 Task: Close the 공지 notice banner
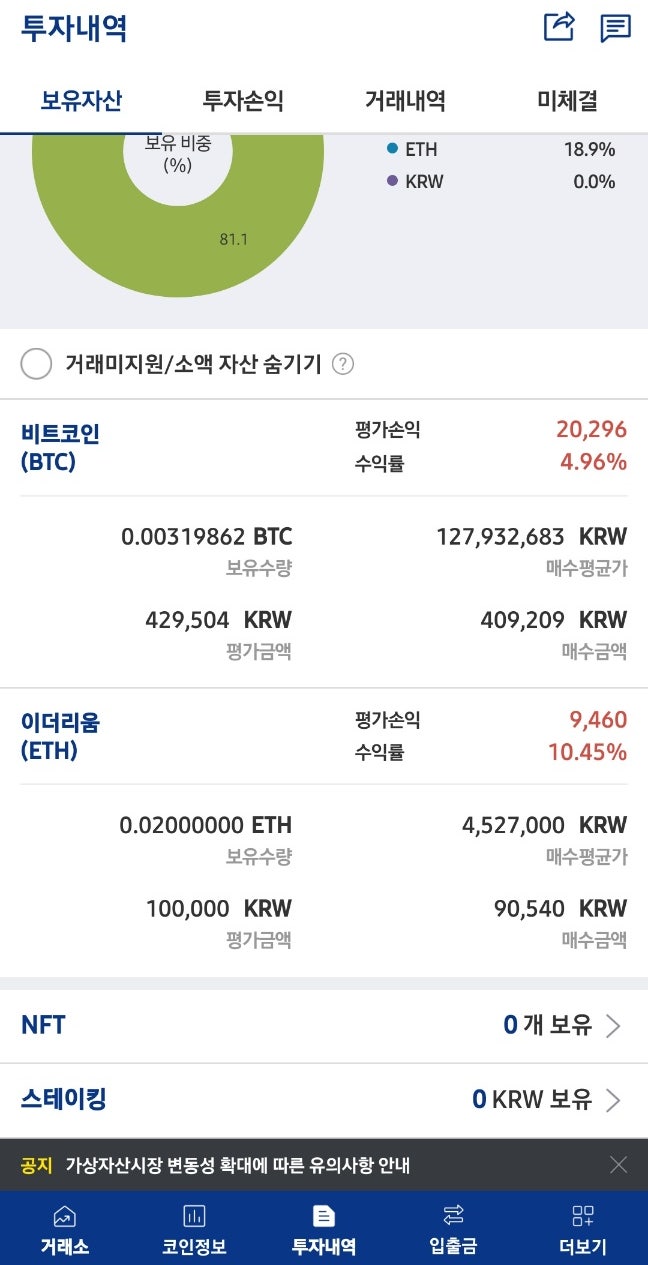coord(619,1165)
